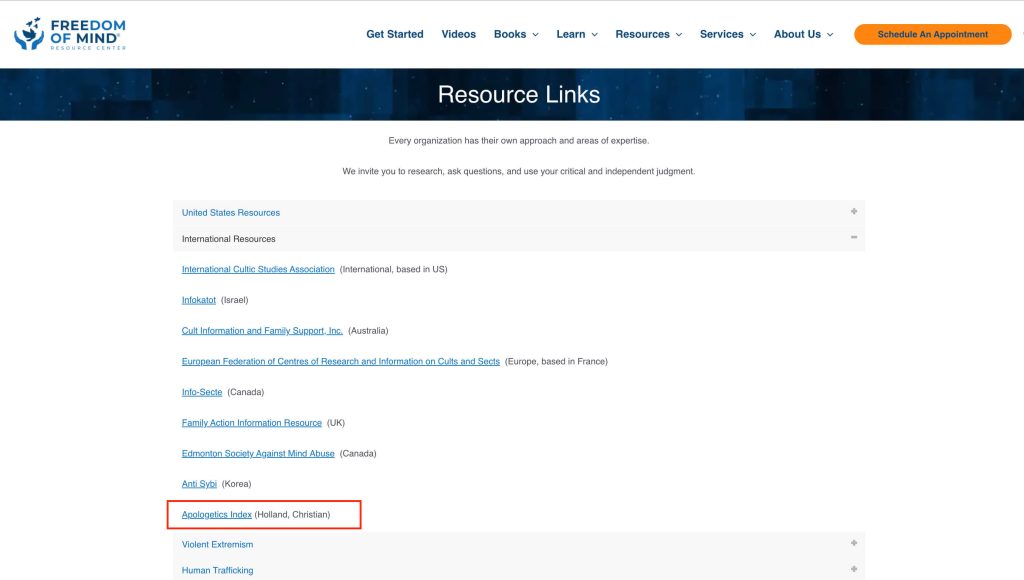This screenshot has height=580, width=1024.
Task: Open the Apologetics Index link
Action: pyautogui.click(x=216, y=515)
